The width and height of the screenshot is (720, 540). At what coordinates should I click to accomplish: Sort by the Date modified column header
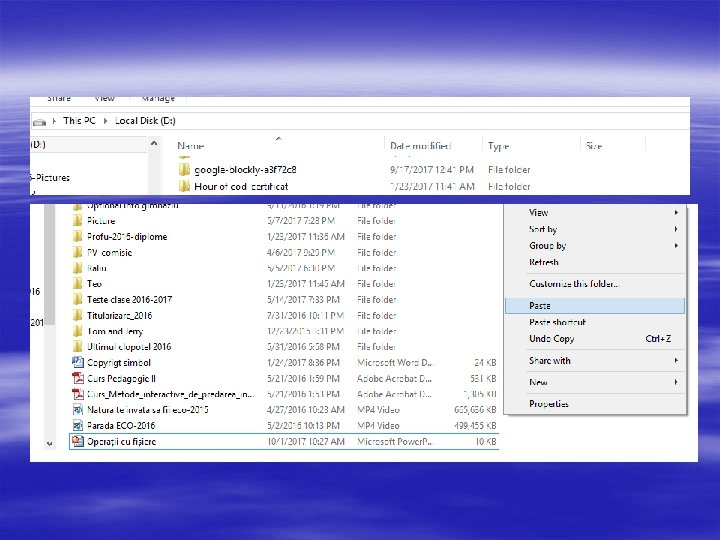pyautogui.click(x=420, y=146)
